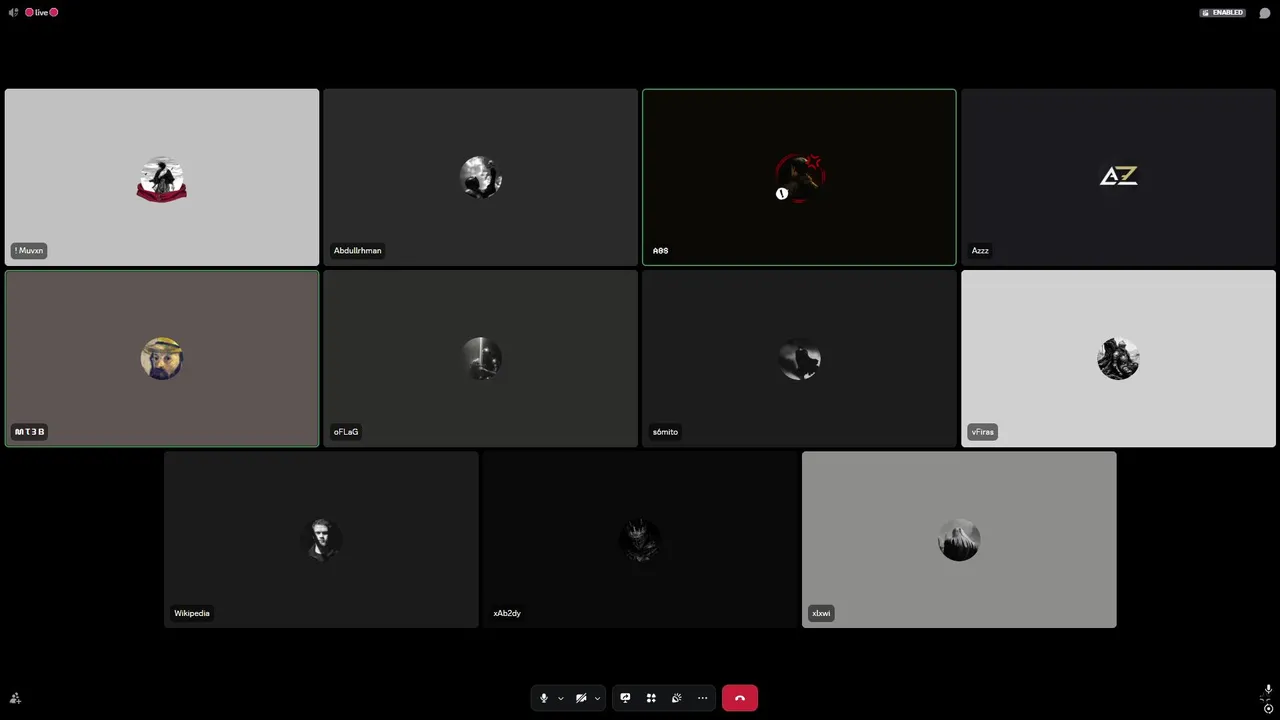The width and height of the screenshot is (1280, 720).
Task: Click the oFLaG name label
Action: pyautogui.click(x=346, y=432)
